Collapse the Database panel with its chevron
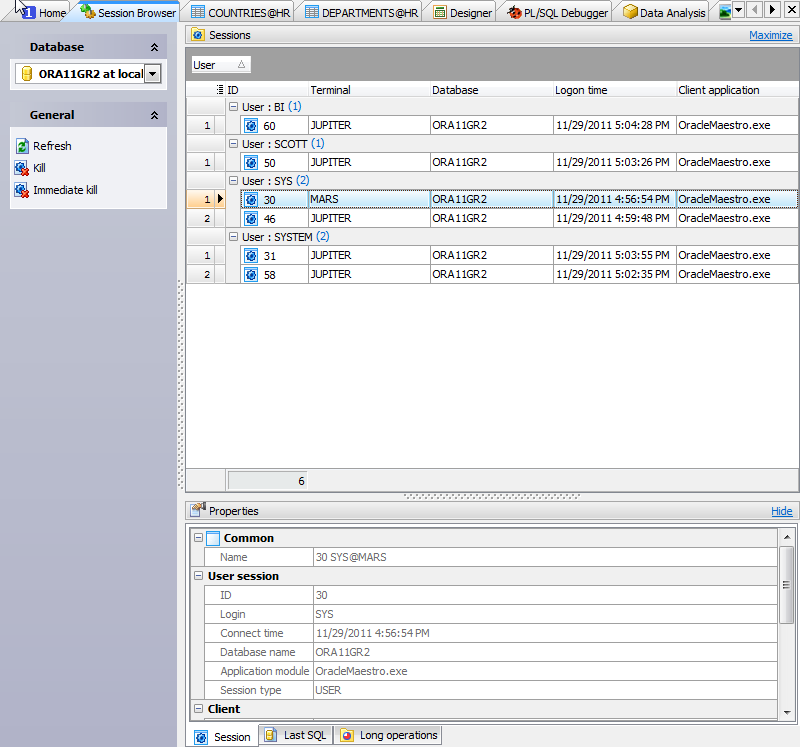 155,46
